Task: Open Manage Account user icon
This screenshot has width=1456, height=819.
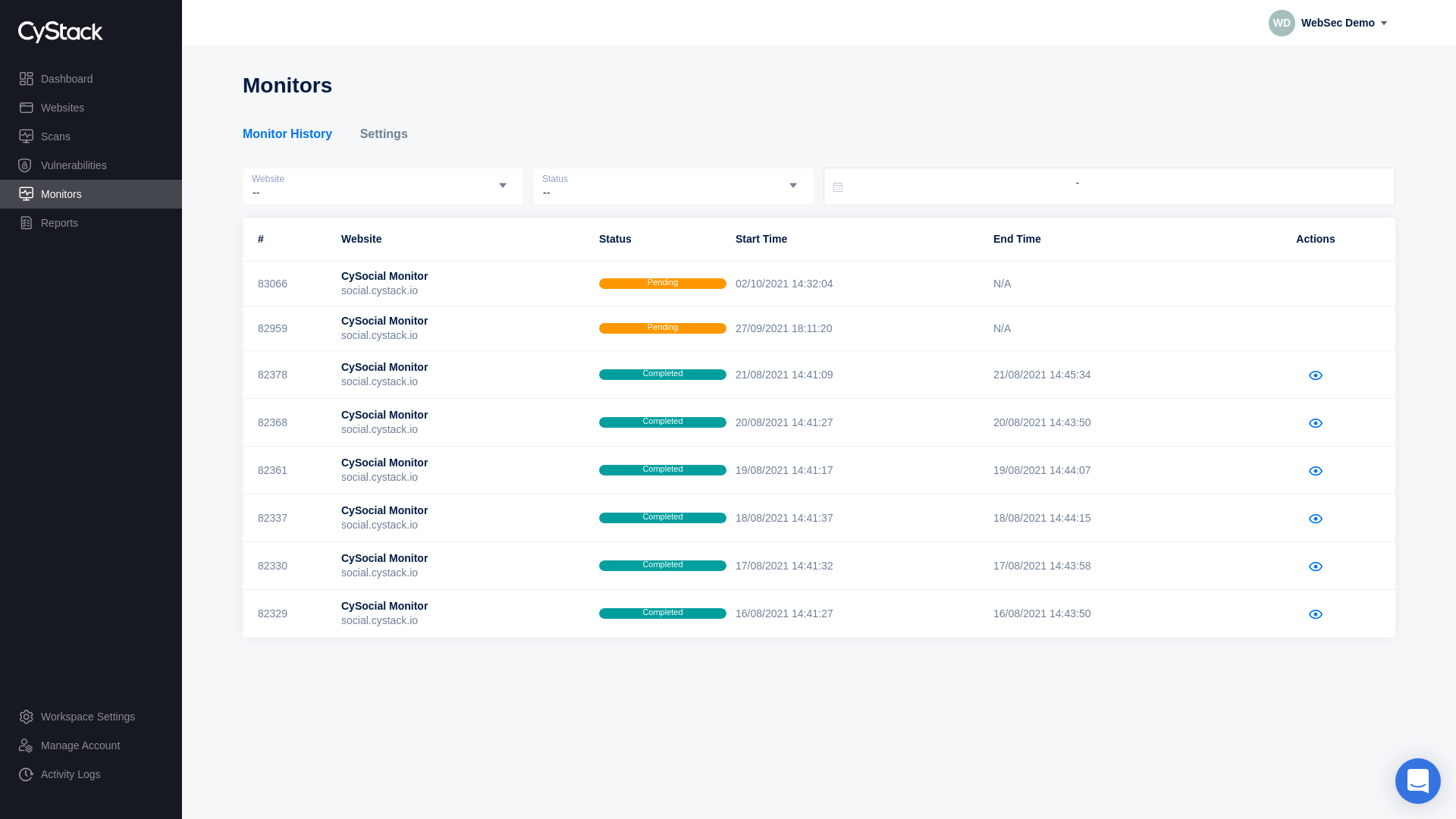Action: (x=27, y=745)
